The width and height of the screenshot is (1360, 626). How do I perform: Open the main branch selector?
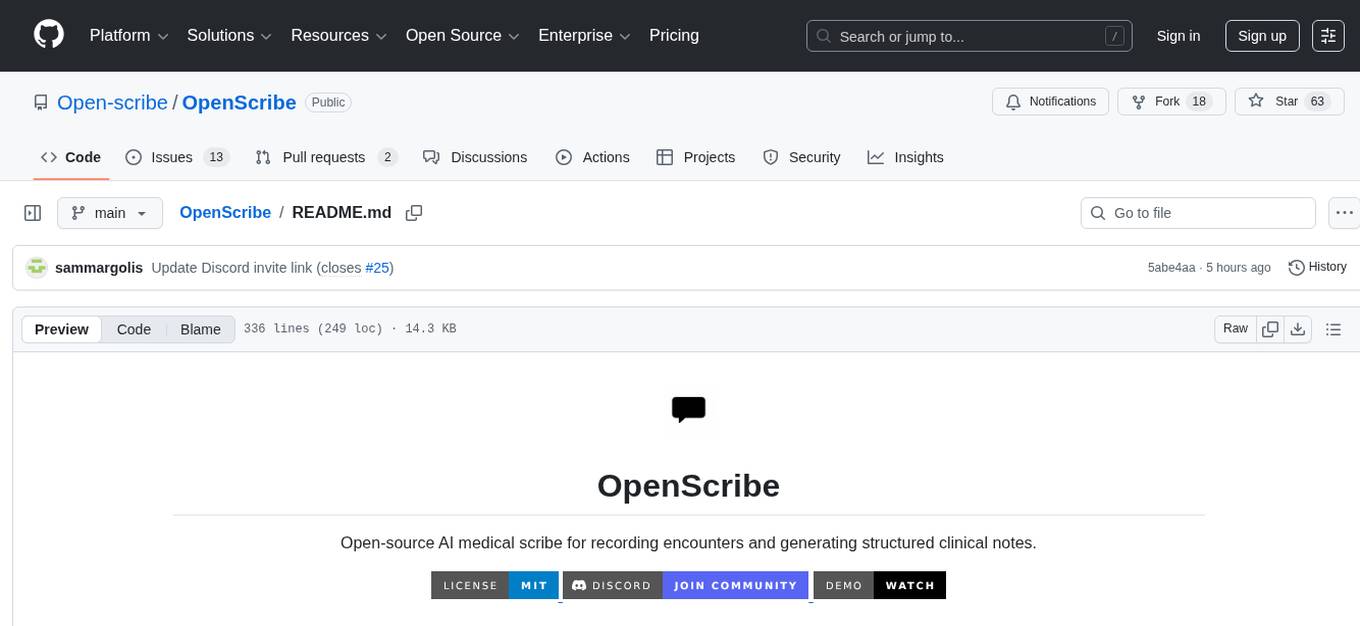pyautogui.click(x=109, y=212)
